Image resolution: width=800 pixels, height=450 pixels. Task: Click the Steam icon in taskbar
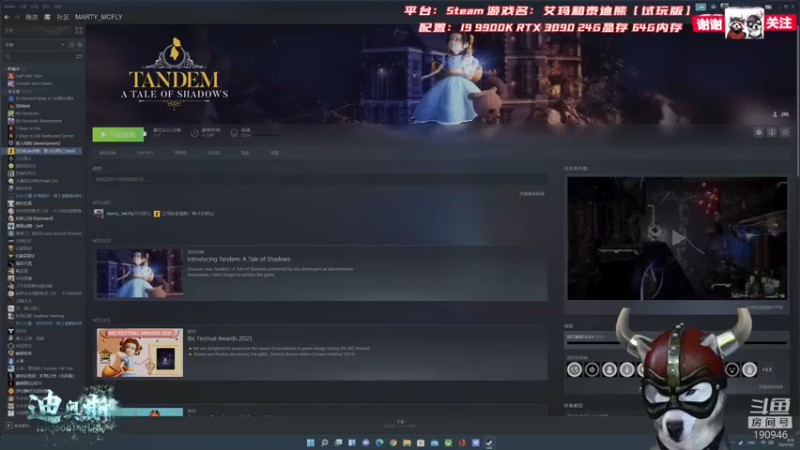click(489, 443)
